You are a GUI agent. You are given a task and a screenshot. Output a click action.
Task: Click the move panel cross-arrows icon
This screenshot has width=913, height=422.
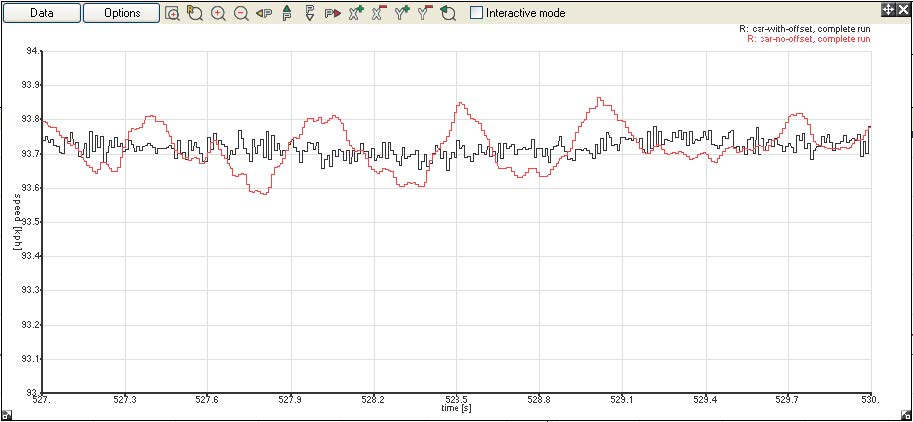point(886,8)
